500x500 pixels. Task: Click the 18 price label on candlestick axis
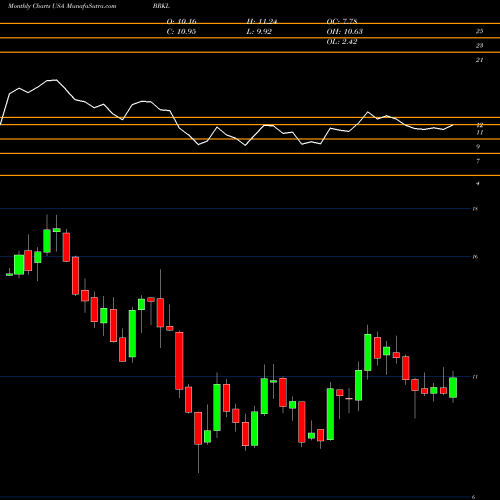[x=475, y=209]
